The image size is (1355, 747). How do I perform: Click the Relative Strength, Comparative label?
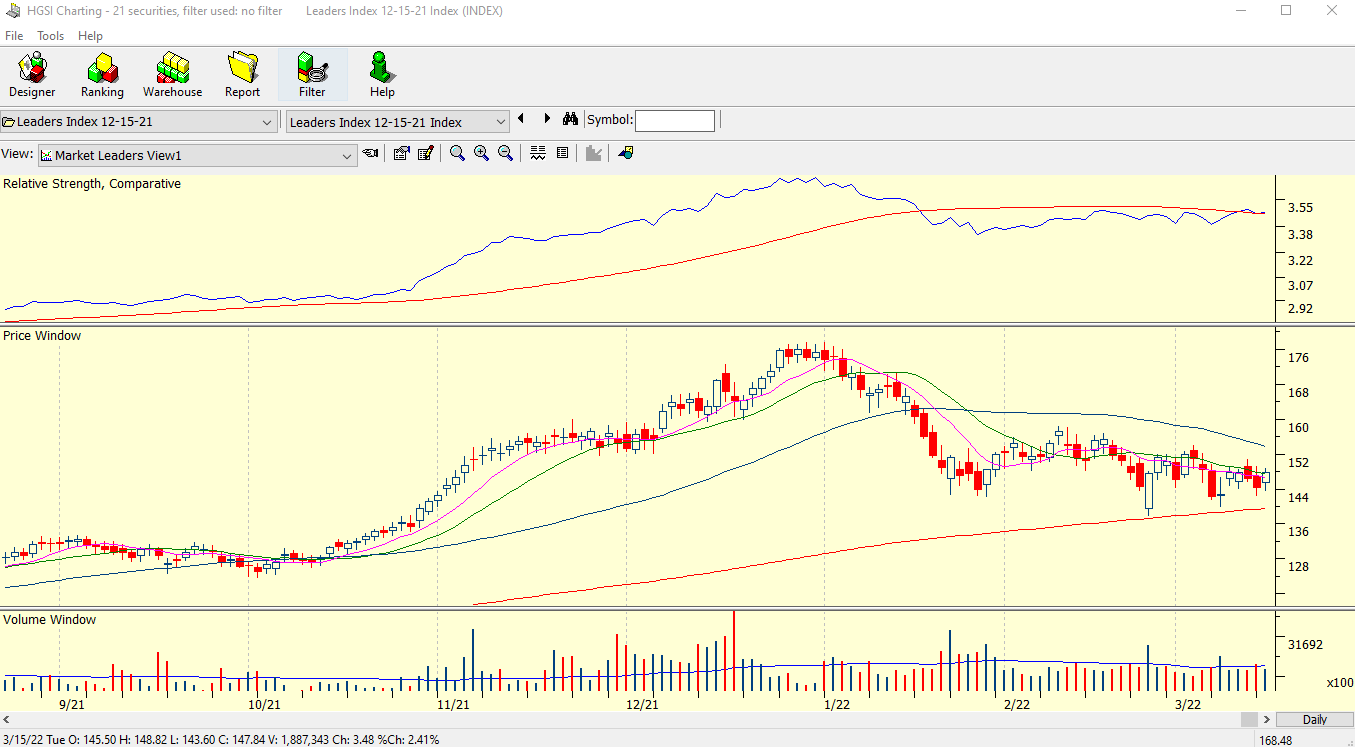pos(92,184)
